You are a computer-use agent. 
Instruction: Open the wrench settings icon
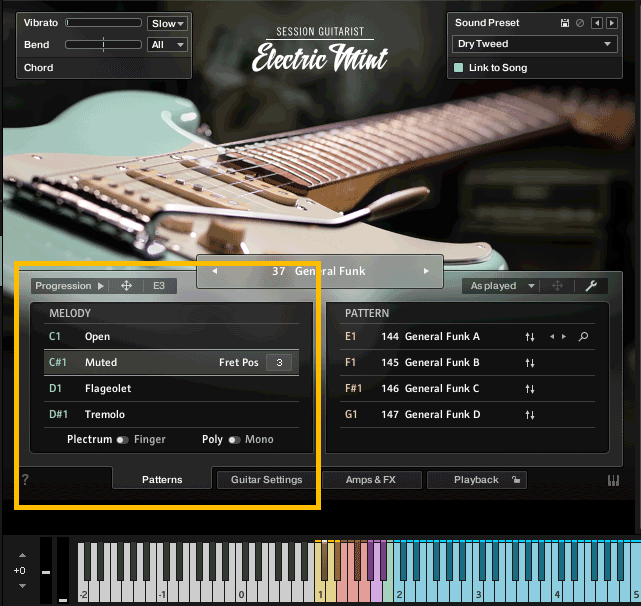pos(591,285)
